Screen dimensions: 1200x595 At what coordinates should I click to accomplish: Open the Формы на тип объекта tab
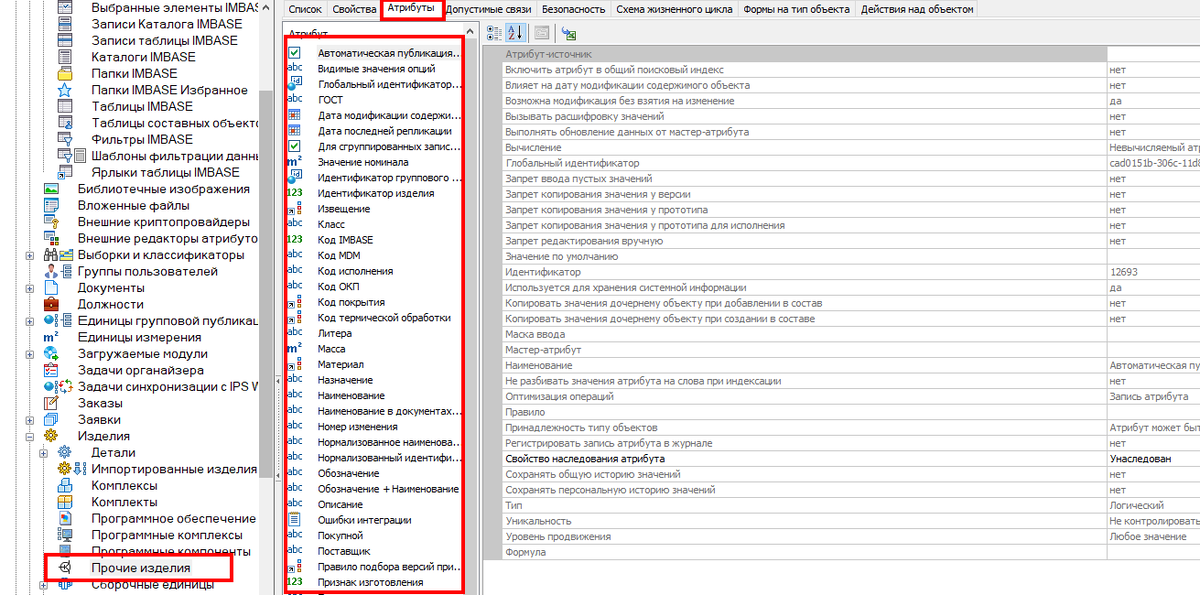click(x=796, y=9)
